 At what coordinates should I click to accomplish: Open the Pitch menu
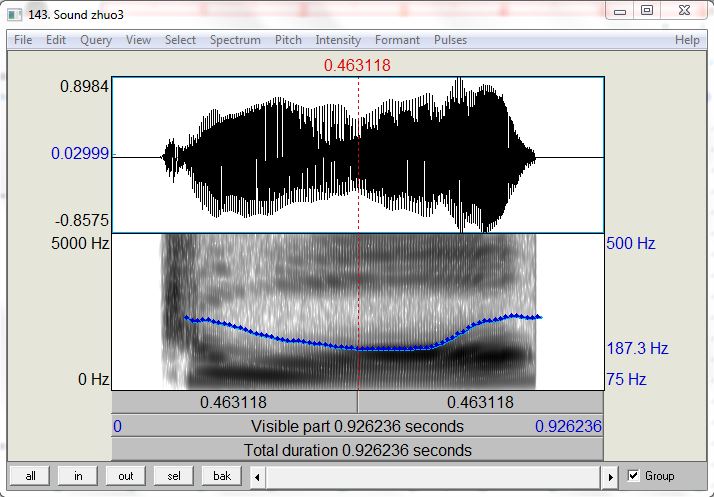click(288, 40)
